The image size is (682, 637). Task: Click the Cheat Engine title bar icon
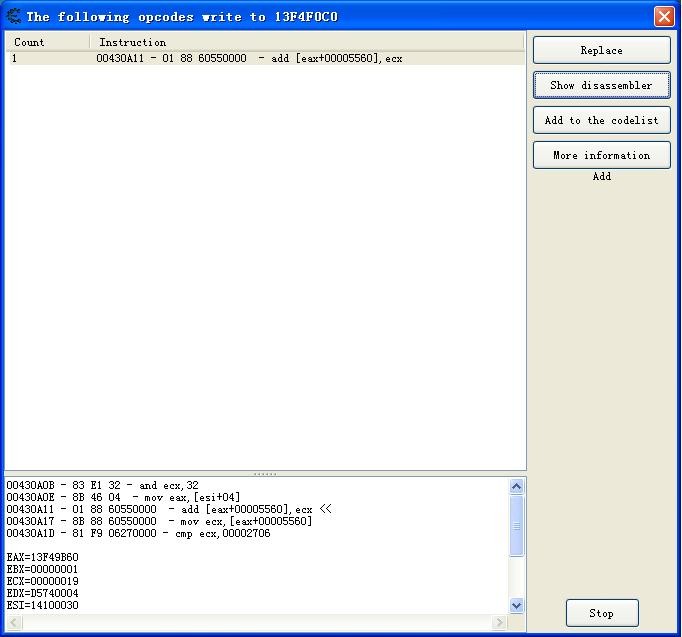coord(14,16)
